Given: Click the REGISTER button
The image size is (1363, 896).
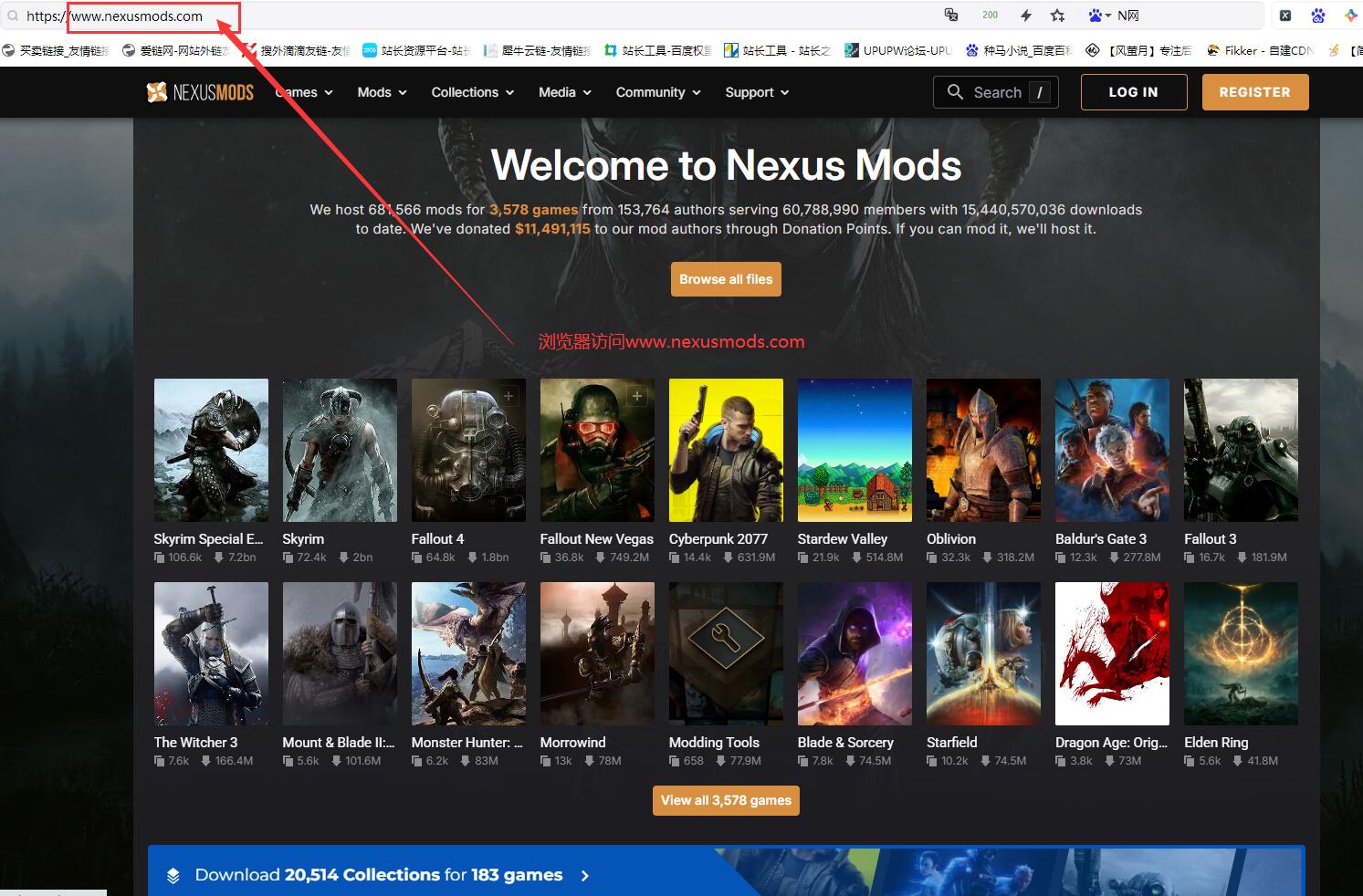Looking at the screenshot, I should pyautogui.click(x=1255, y=92).
